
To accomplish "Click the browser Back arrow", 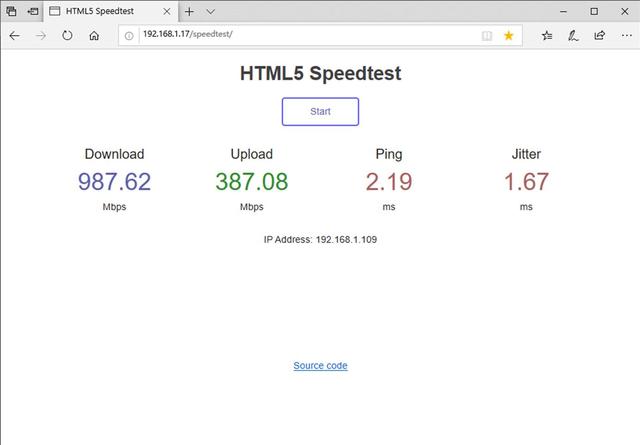I will coord(14,35).
